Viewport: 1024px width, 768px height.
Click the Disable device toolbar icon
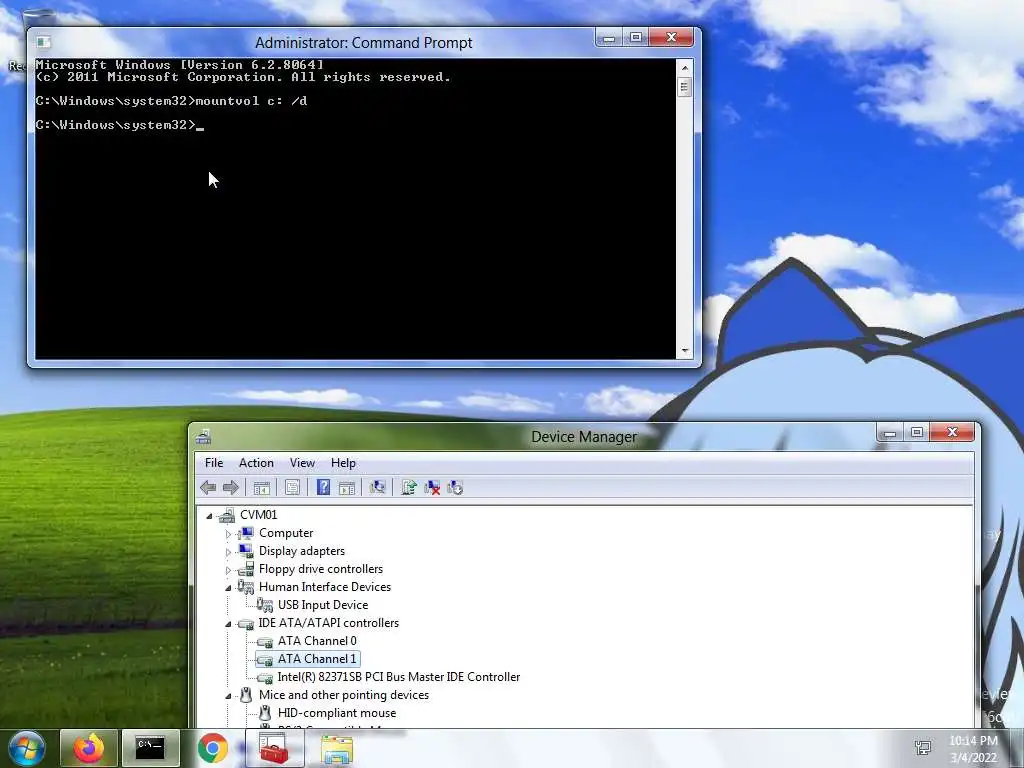click(455, 488)
